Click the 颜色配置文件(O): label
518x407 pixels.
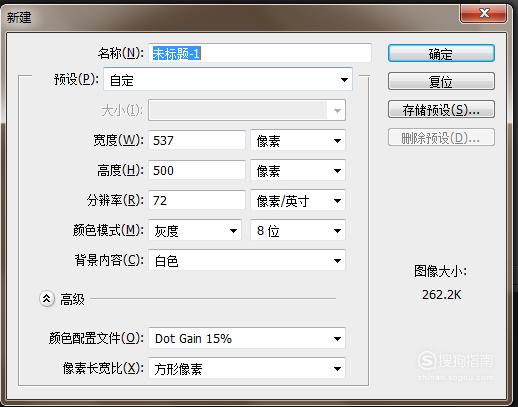96,338
